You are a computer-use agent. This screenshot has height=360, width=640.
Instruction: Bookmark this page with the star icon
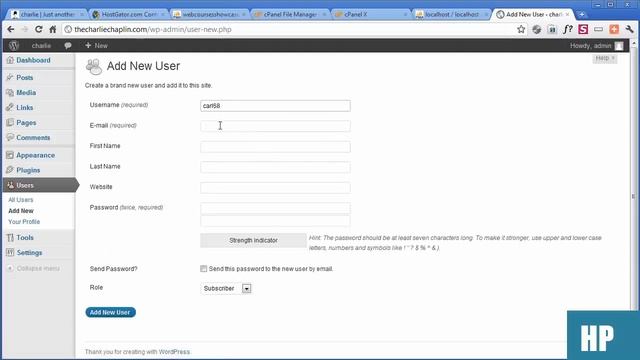[521, 29]
